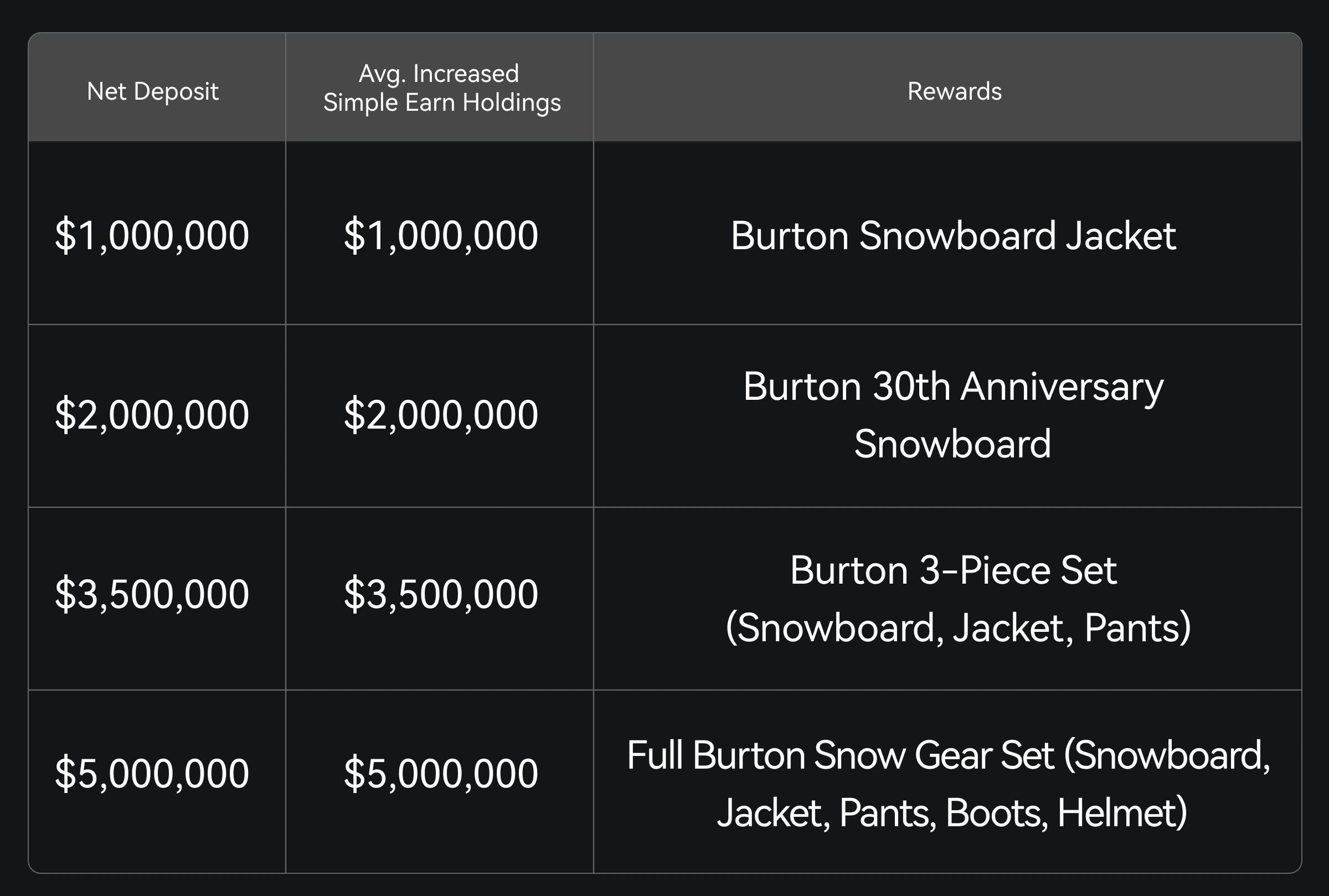Image resolution: width=1329 pixels, height=896 pixels.
Task: Click $5,000,000 in the Simple Earn Holdings column
Action: 441,773
